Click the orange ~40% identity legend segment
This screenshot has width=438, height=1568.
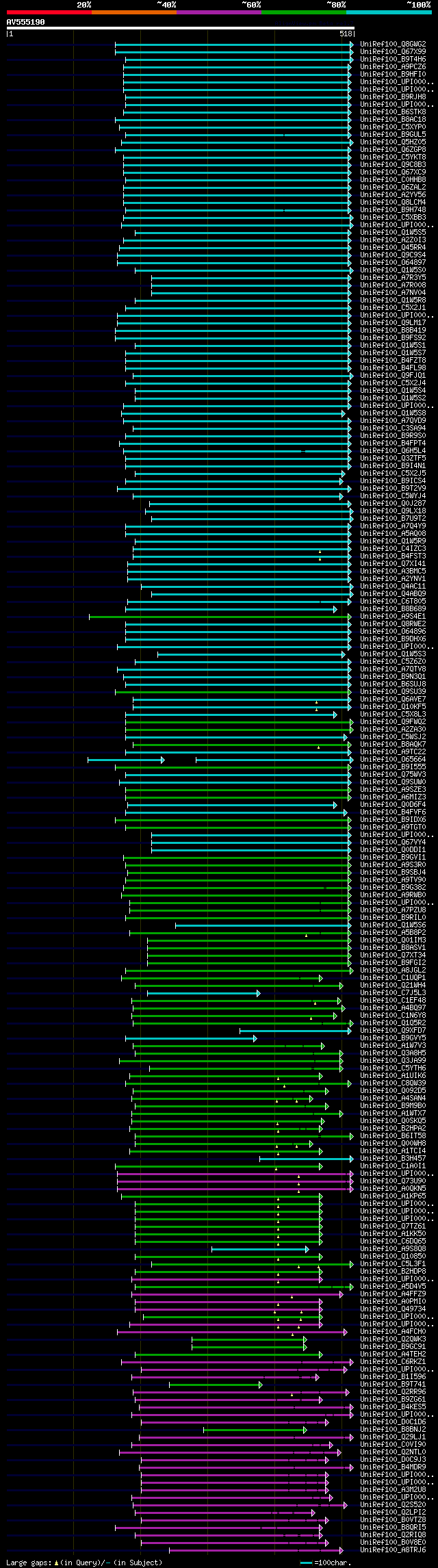[133, 12]
